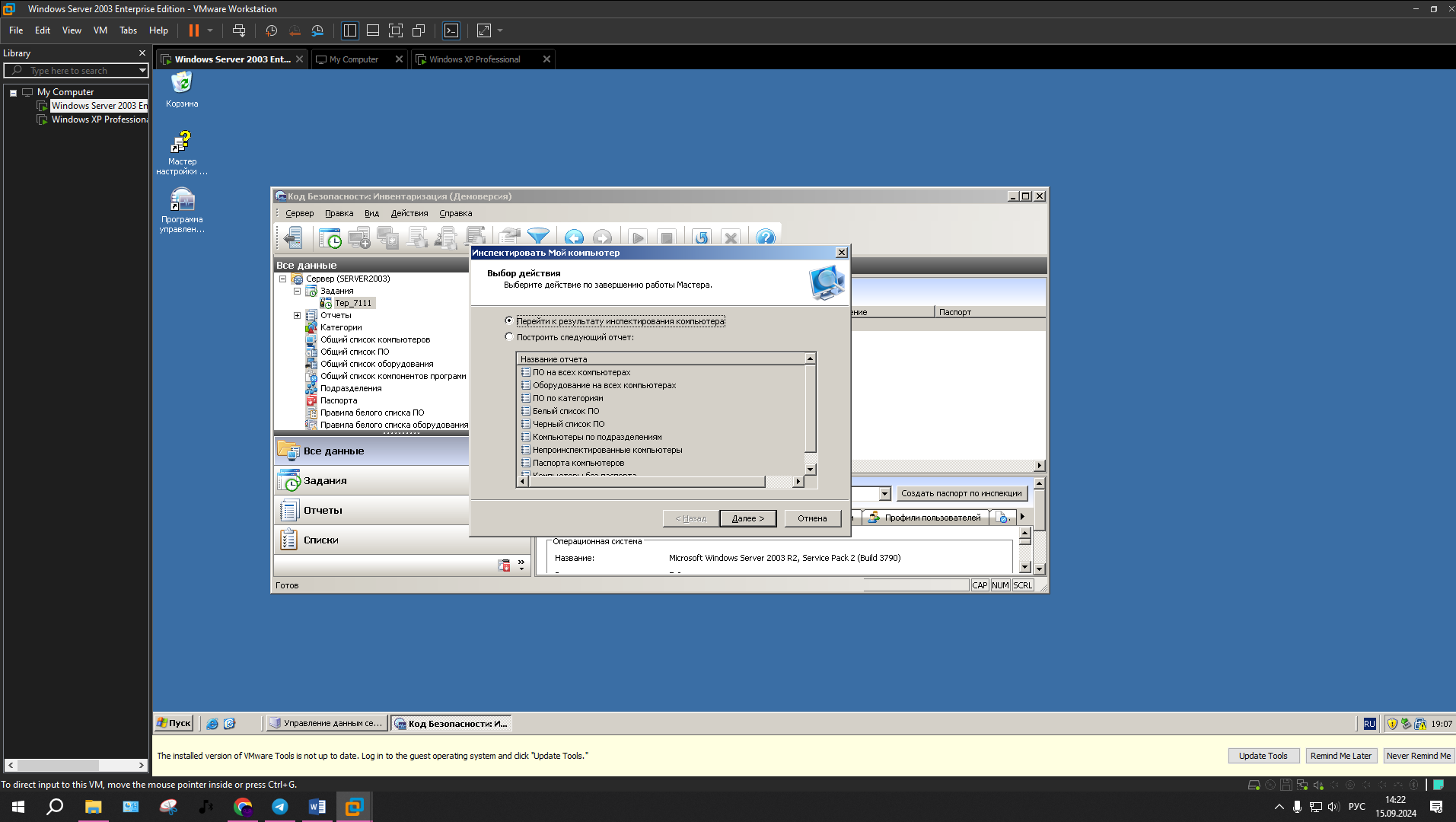Click the Update Tools button
The width and height of the screenshot is (1456, 822).
(1263, 756)
